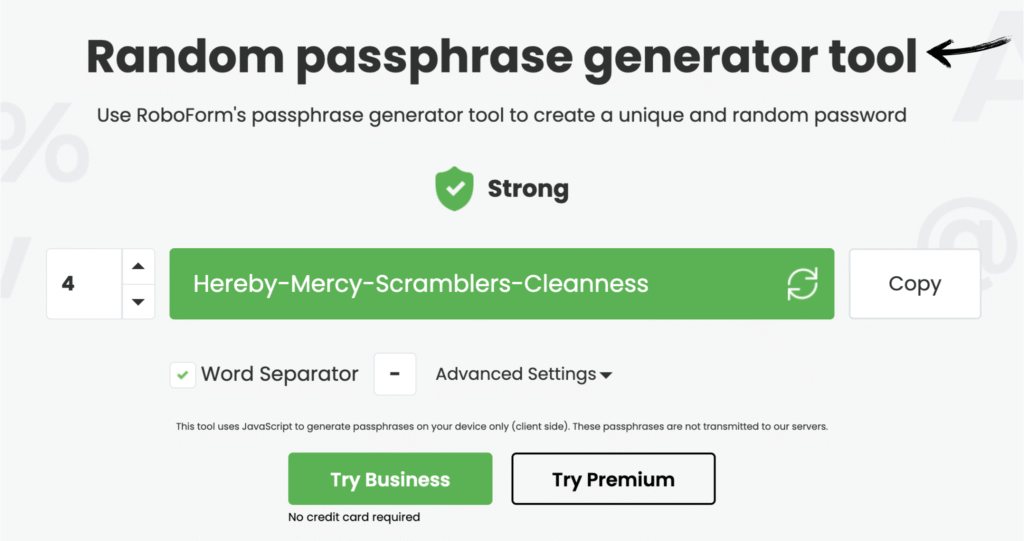
Task: Click the Random passphrase generator tool heading
Action: coord(501,56)
